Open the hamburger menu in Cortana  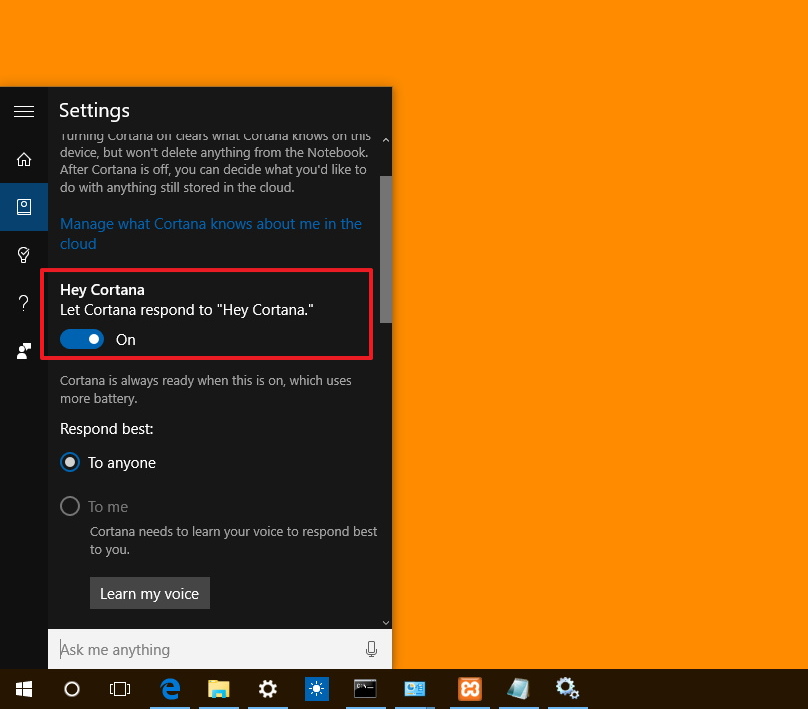point(24,111)
